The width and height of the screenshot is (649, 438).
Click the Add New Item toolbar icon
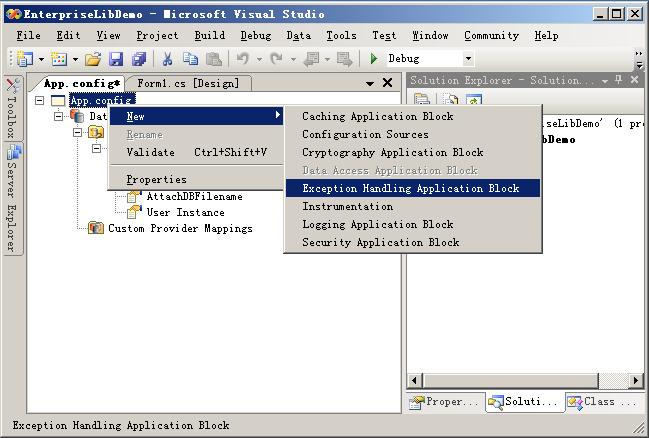(59, 59)
